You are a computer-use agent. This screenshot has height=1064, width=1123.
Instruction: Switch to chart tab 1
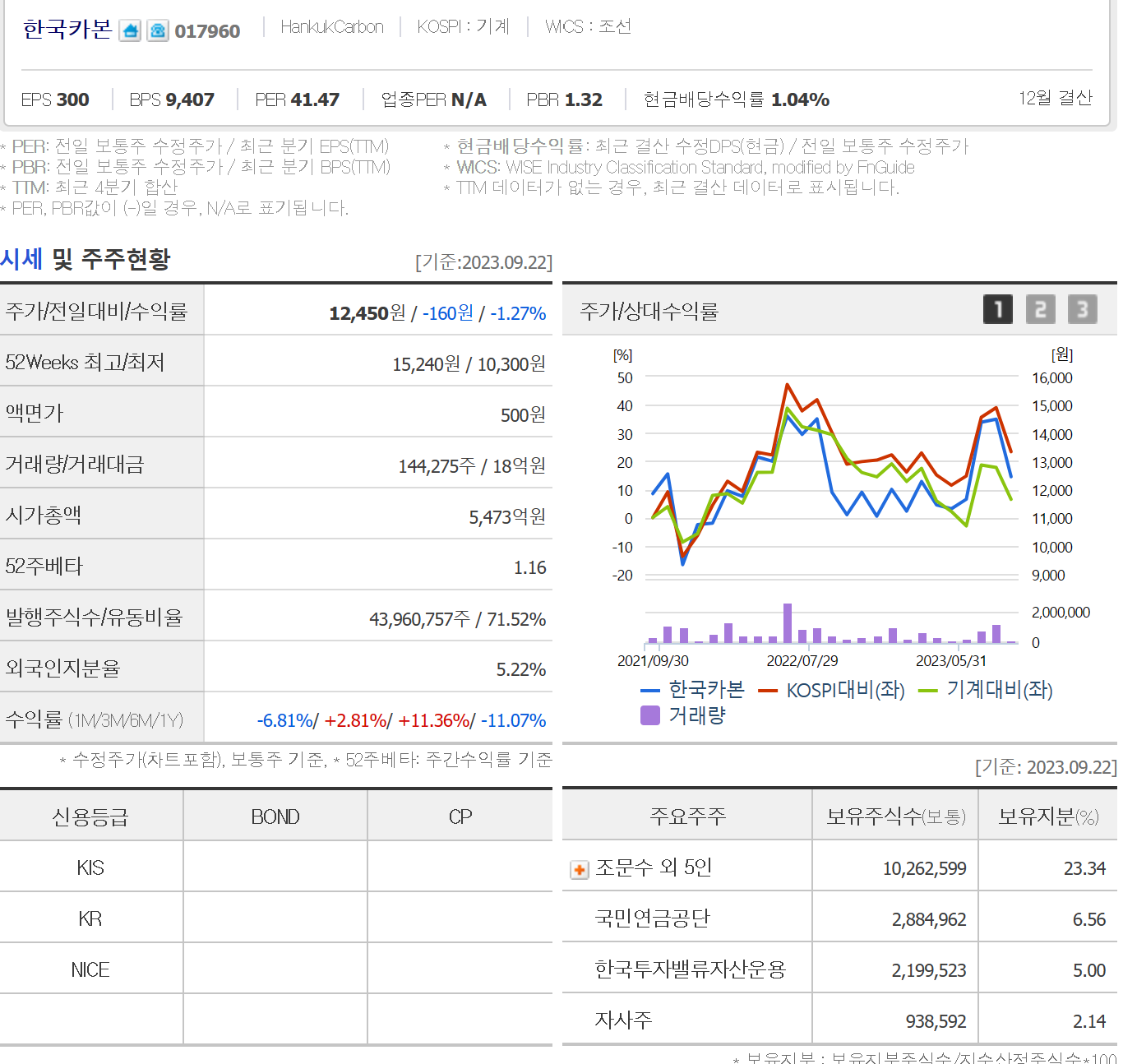998,309
